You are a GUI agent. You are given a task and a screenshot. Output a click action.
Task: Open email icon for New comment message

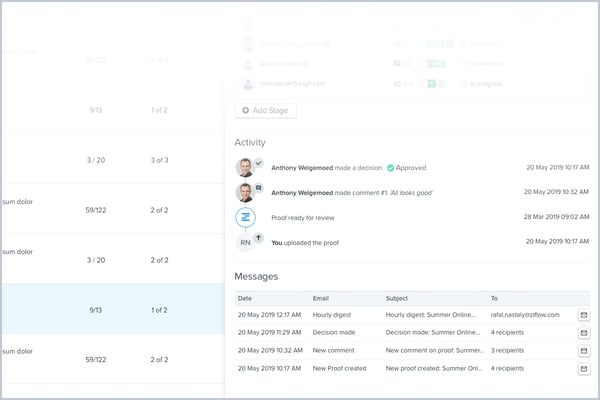click(x=584, y=350)
